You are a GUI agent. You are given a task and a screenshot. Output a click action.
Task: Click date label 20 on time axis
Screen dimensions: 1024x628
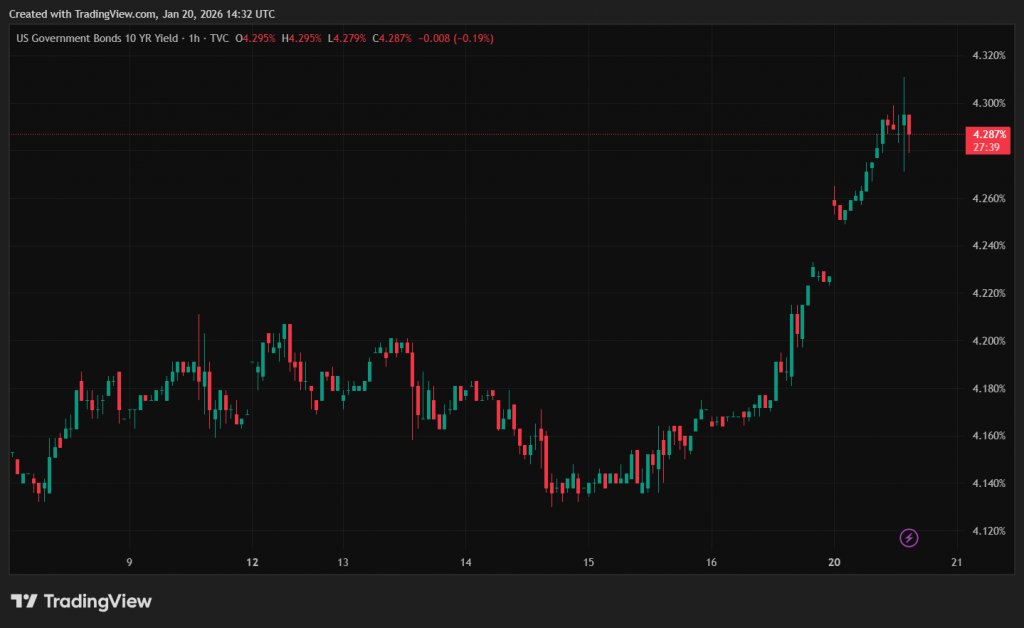pyautogui.click(x=835, y=563)
